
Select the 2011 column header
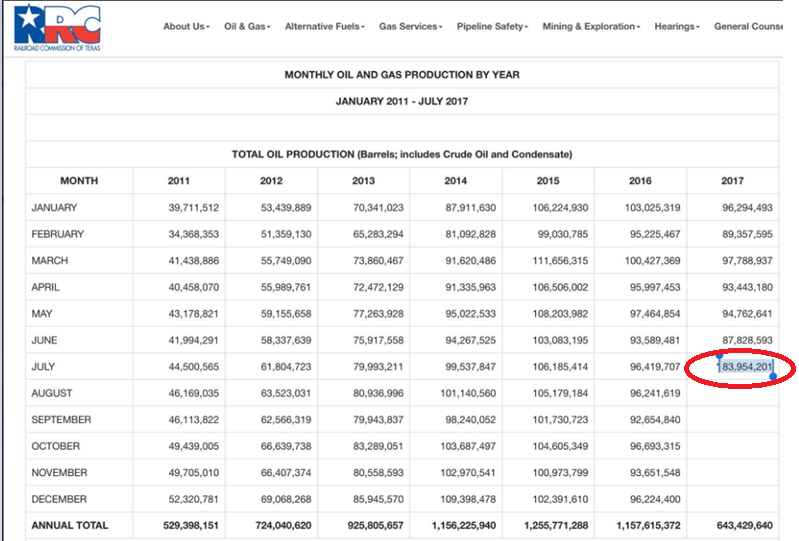[x=178, y=181]
